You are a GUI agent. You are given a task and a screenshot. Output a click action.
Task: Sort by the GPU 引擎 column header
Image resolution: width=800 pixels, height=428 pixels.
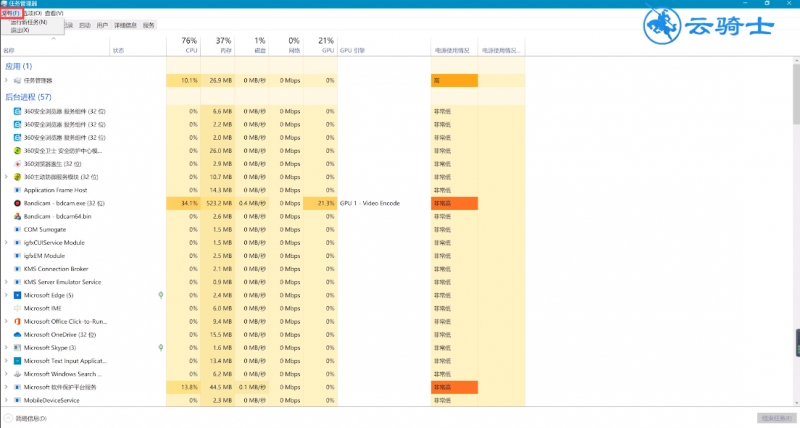coord(384,45)
